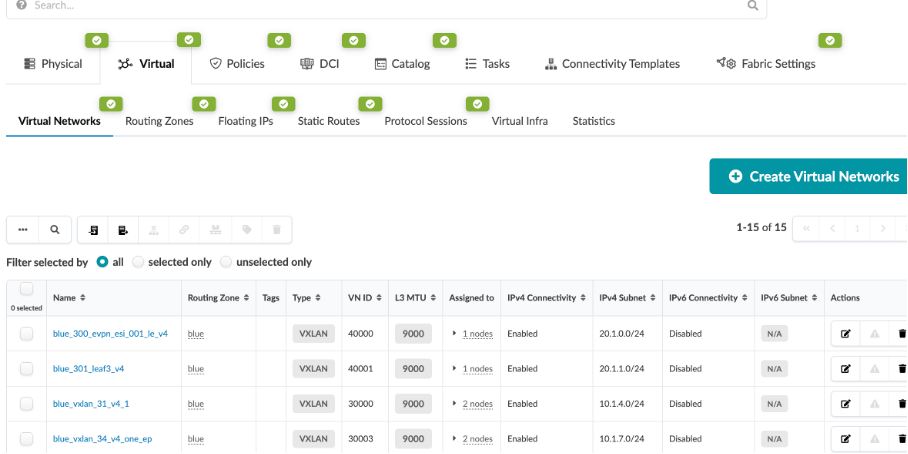Edit the blue_300_evpn_esi_001_le_v4 network

[845, 334]
